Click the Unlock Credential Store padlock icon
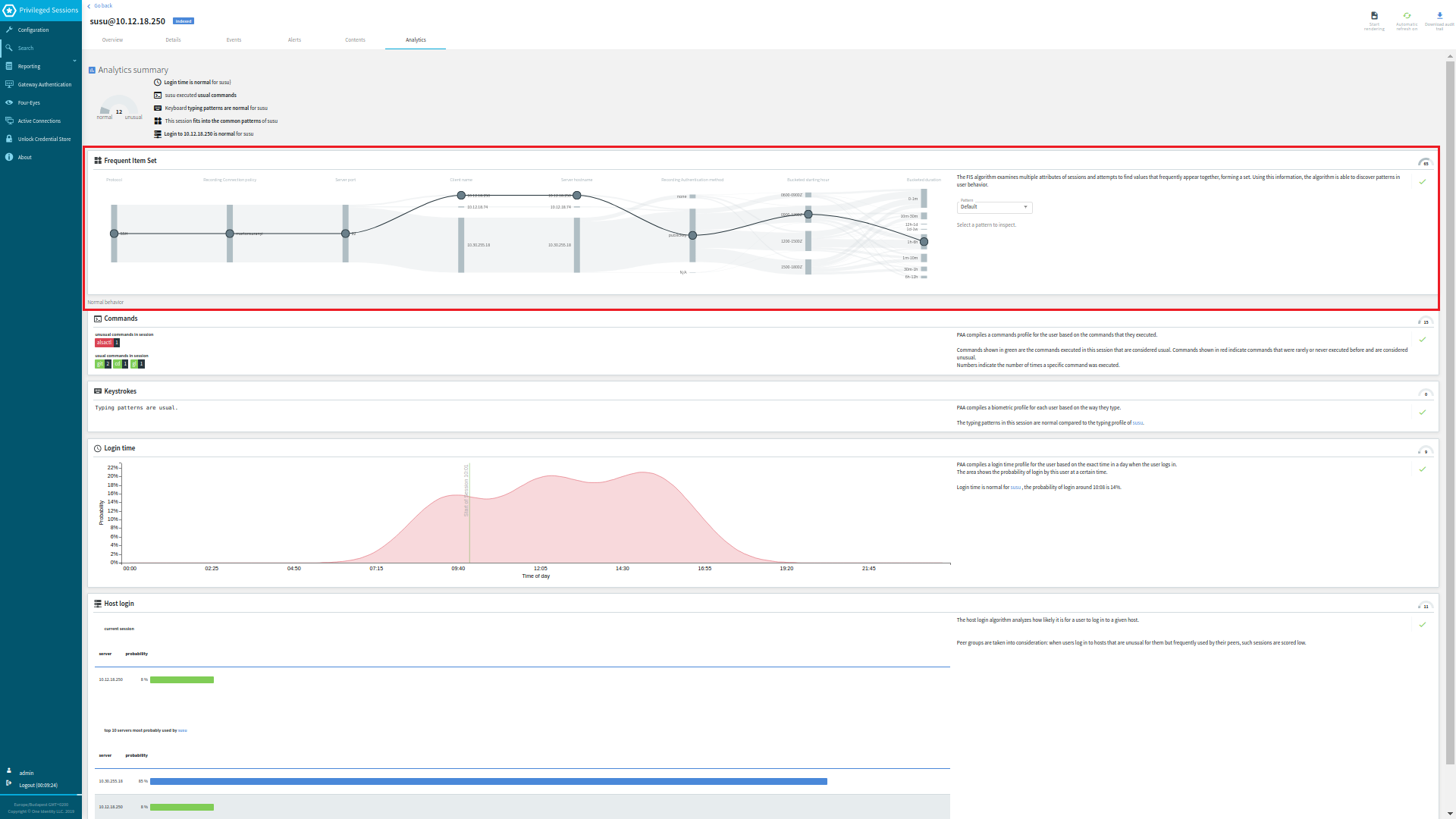Viewport: 1456px width, 819px height. (9, 139)
